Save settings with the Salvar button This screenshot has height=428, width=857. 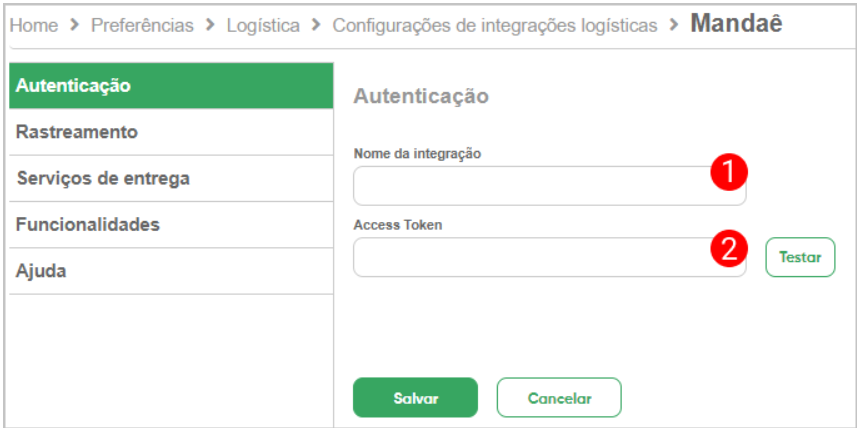click(415, 397)
